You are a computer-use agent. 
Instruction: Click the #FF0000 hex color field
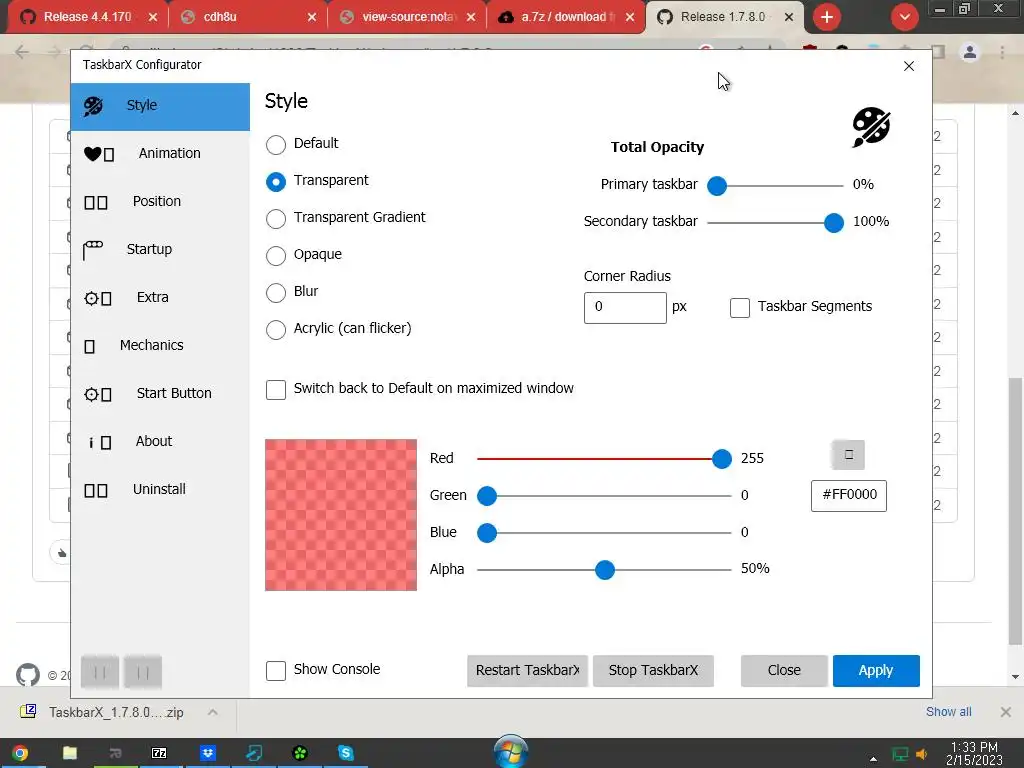click(x=848, y=495)
